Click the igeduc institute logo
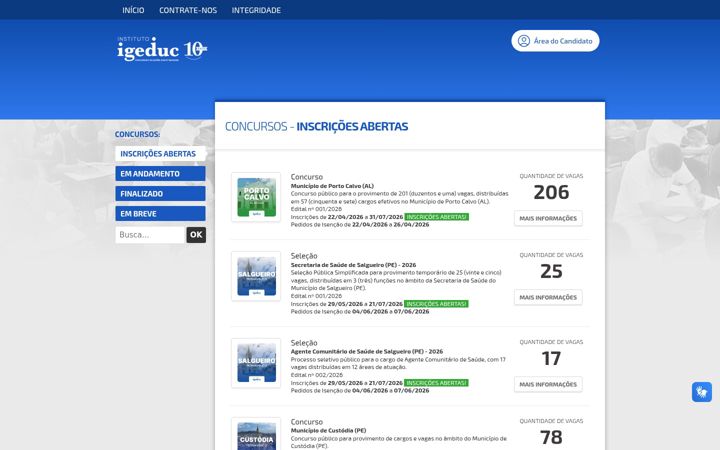The width and height of the screenshot is (720, 450). tap(162, 49)
